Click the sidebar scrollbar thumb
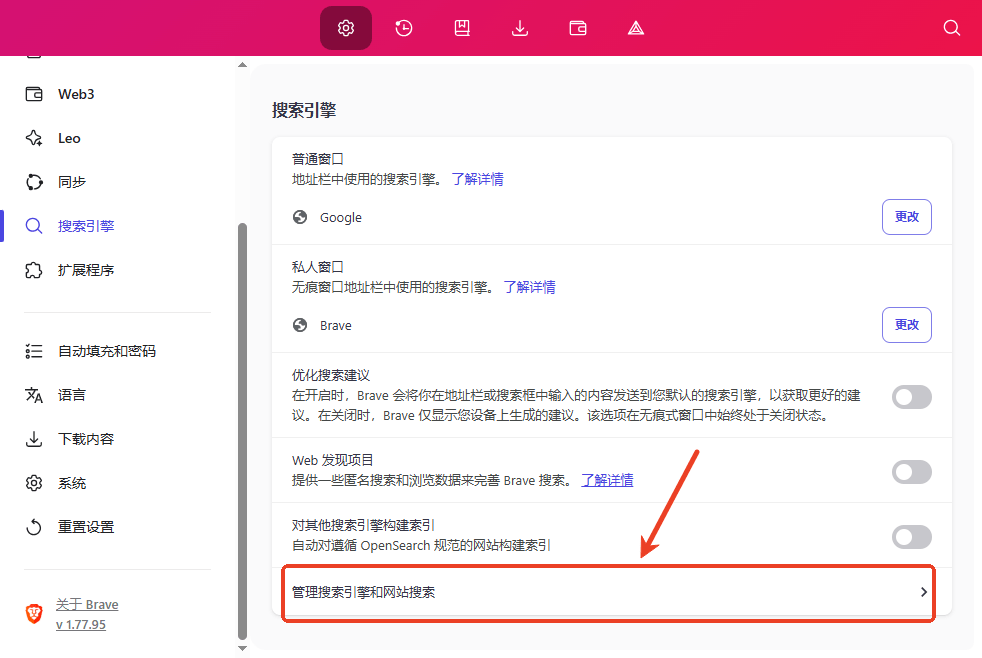Screen dimensions: 982x658 click(242, 431)
